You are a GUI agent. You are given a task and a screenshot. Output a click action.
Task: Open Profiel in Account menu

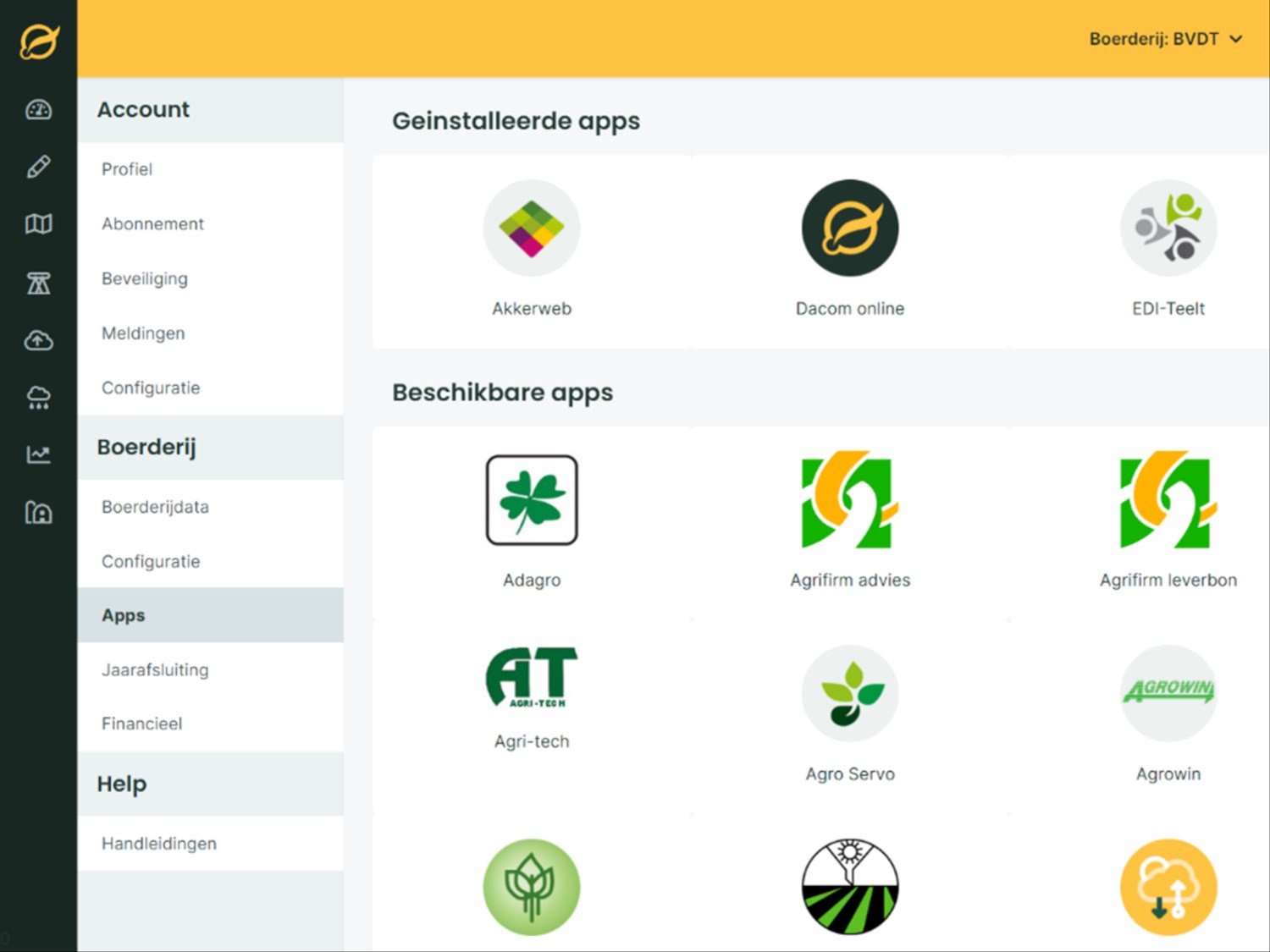211,169
